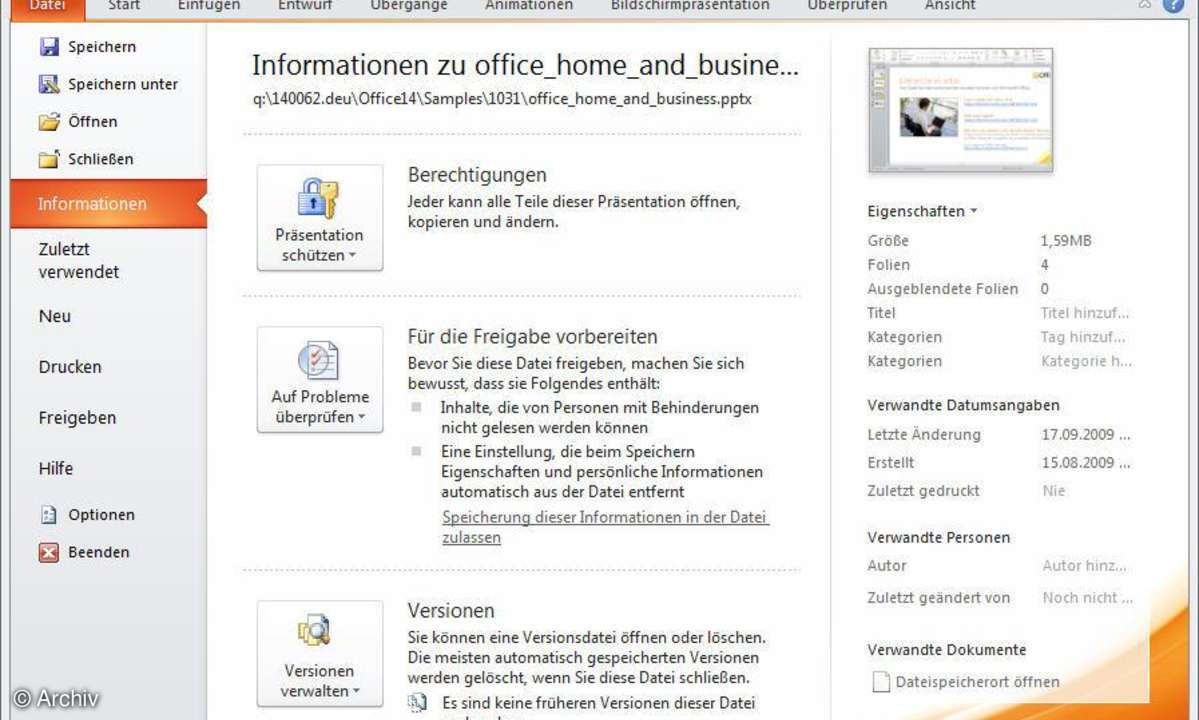This screenshot has height=720, width=1199.
Task: Click the Noch nicht value
Action: tap(1087, 598)
